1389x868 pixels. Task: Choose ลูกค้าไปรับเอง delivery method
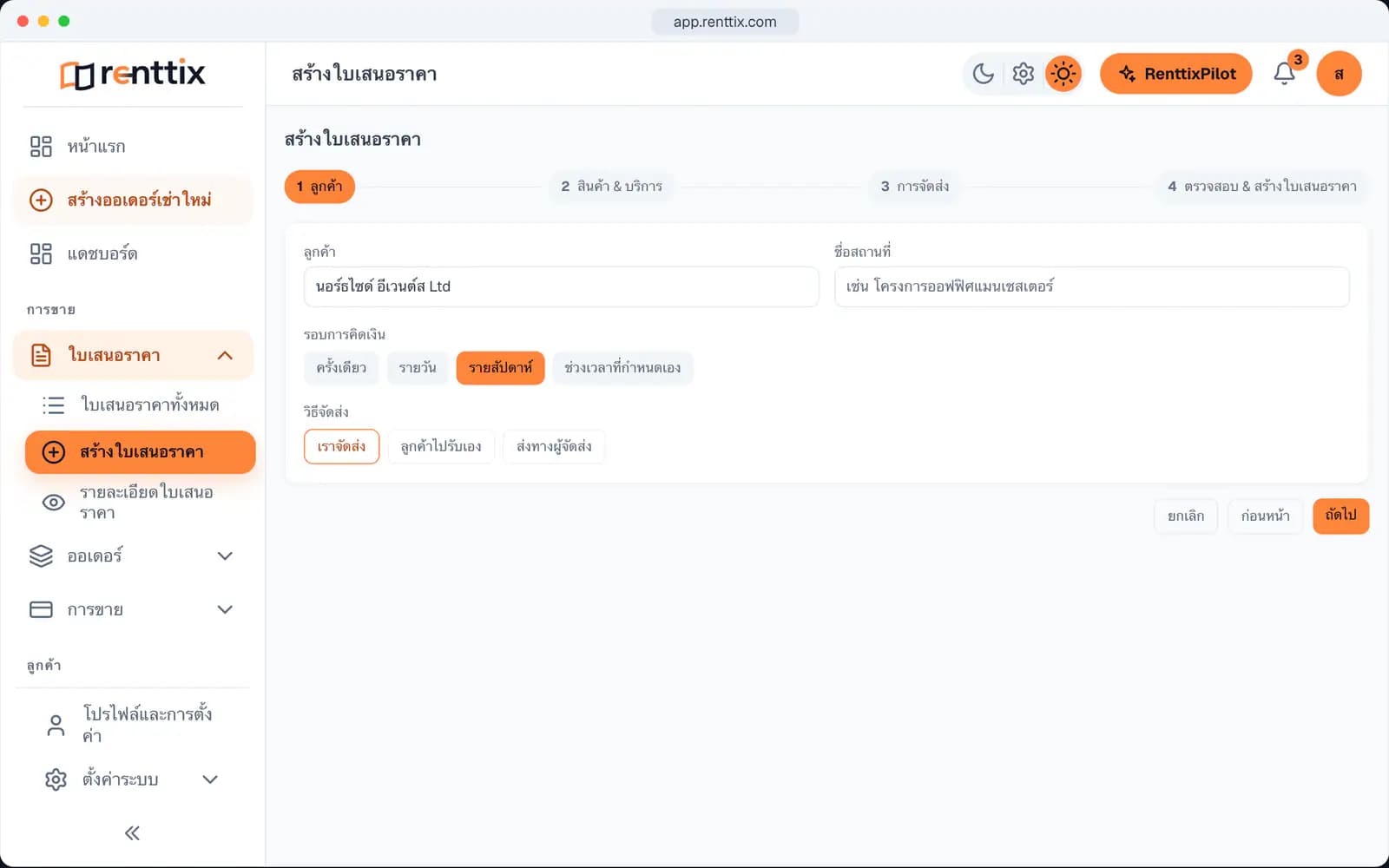[x=441, y=446]
